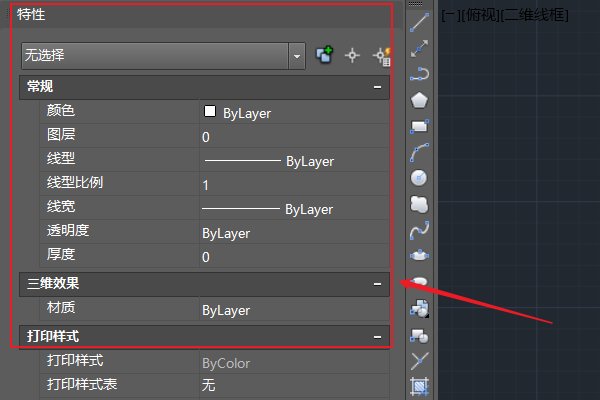
Task: Select the Arc tool
Action: coord(419,152)
